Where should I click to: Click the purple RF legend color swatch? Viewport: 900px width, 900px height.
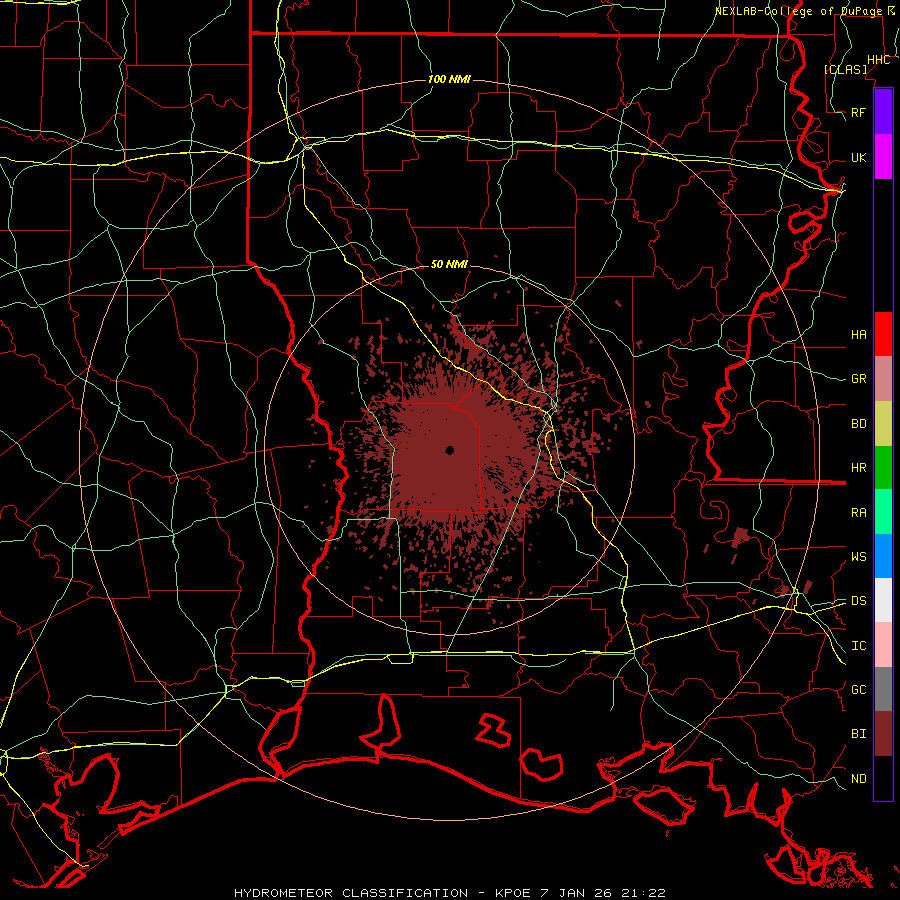(883, 112)
